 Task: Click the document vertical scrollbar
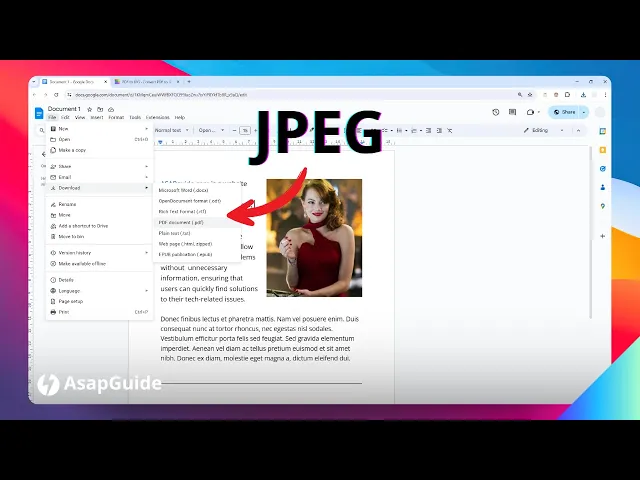coord(590,232)
